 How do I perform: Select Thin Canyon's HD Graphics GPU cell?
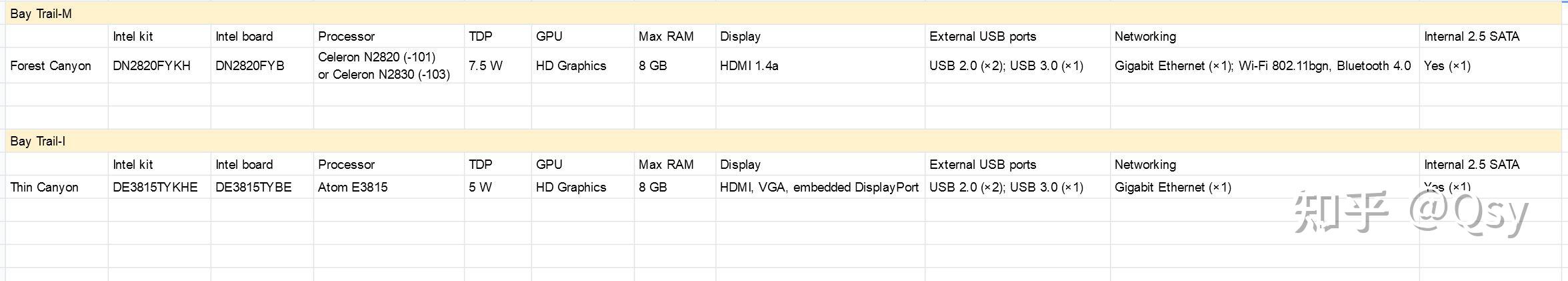click(x=571, y=187)
